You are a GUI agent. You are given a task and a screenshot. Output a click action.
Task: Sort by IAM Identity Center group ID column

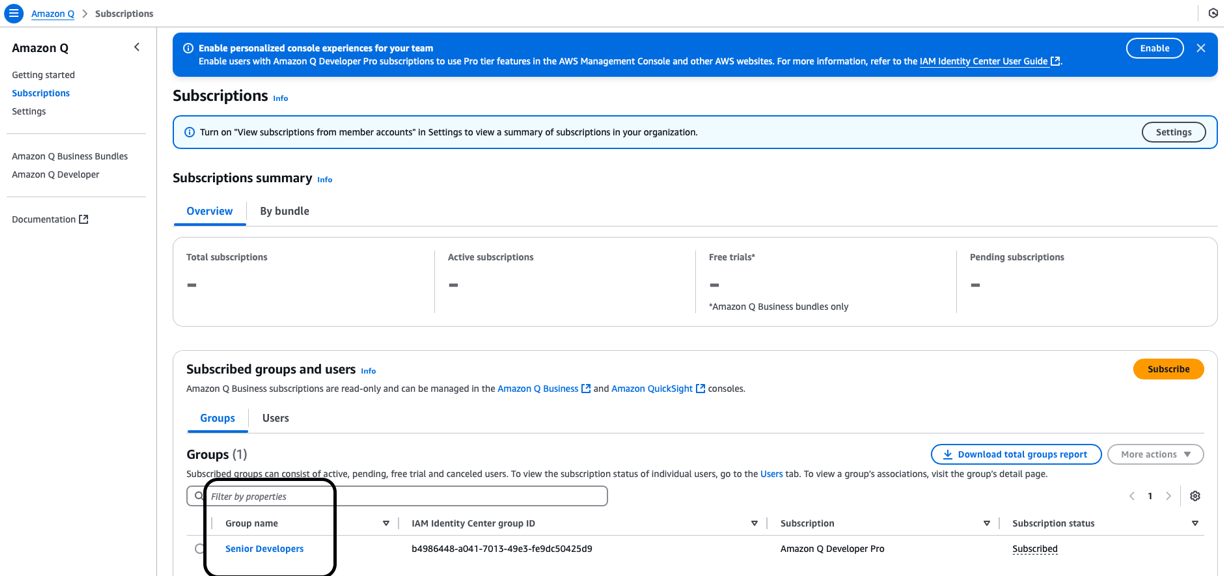coord(754,524)
